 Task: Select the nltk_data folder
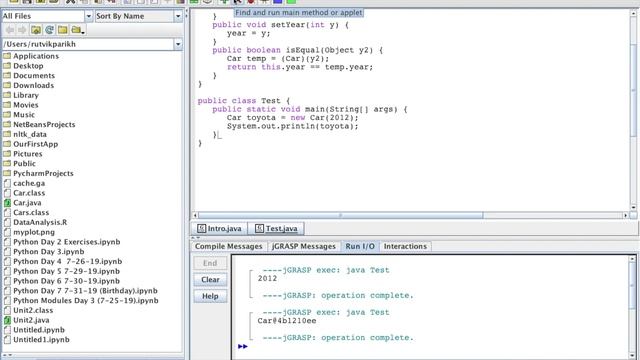coord(30,134)
